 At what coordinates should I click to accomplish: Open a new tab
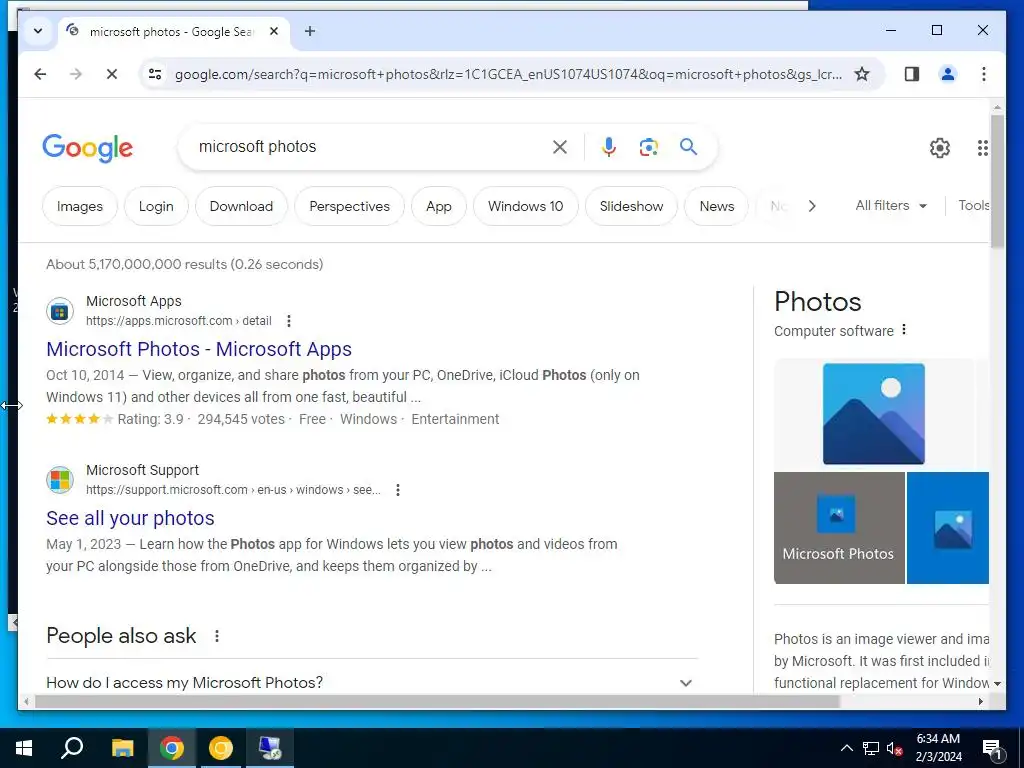point(310,31)
